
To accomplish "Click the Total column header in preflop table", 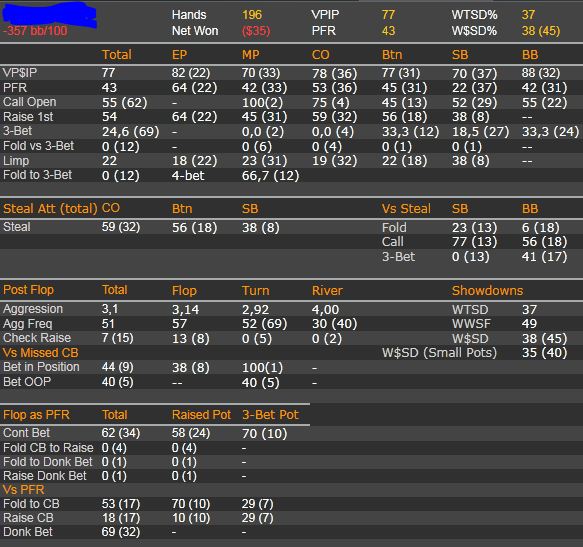I will click(117, 55).
